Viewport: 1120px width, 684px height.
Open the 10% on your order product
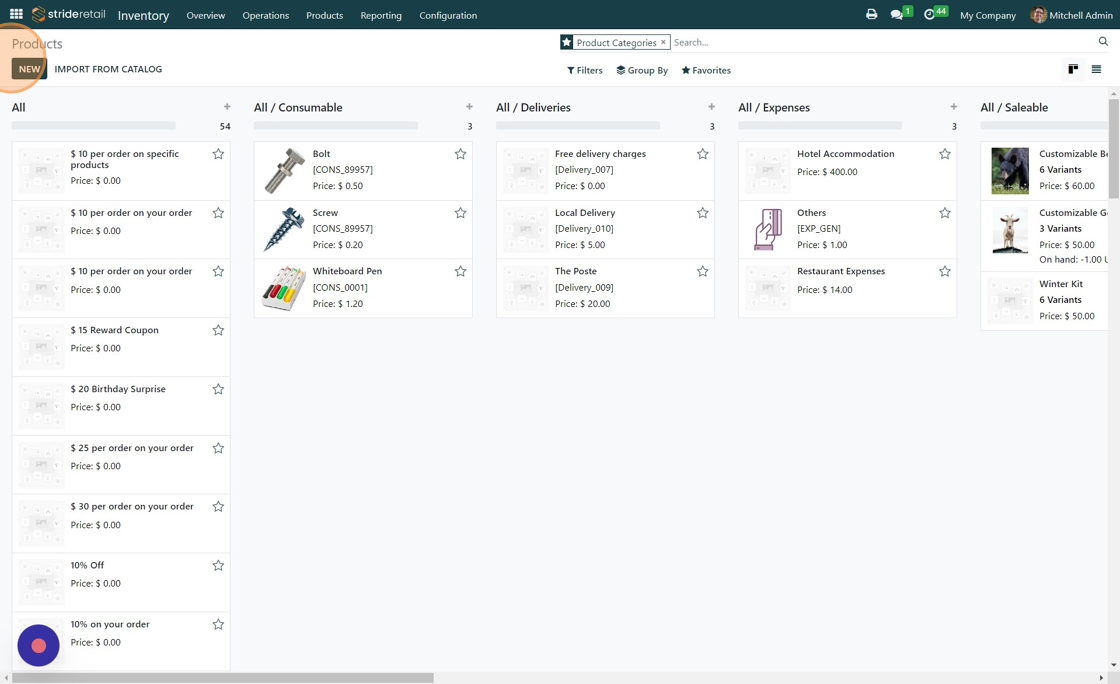(121, 641)
